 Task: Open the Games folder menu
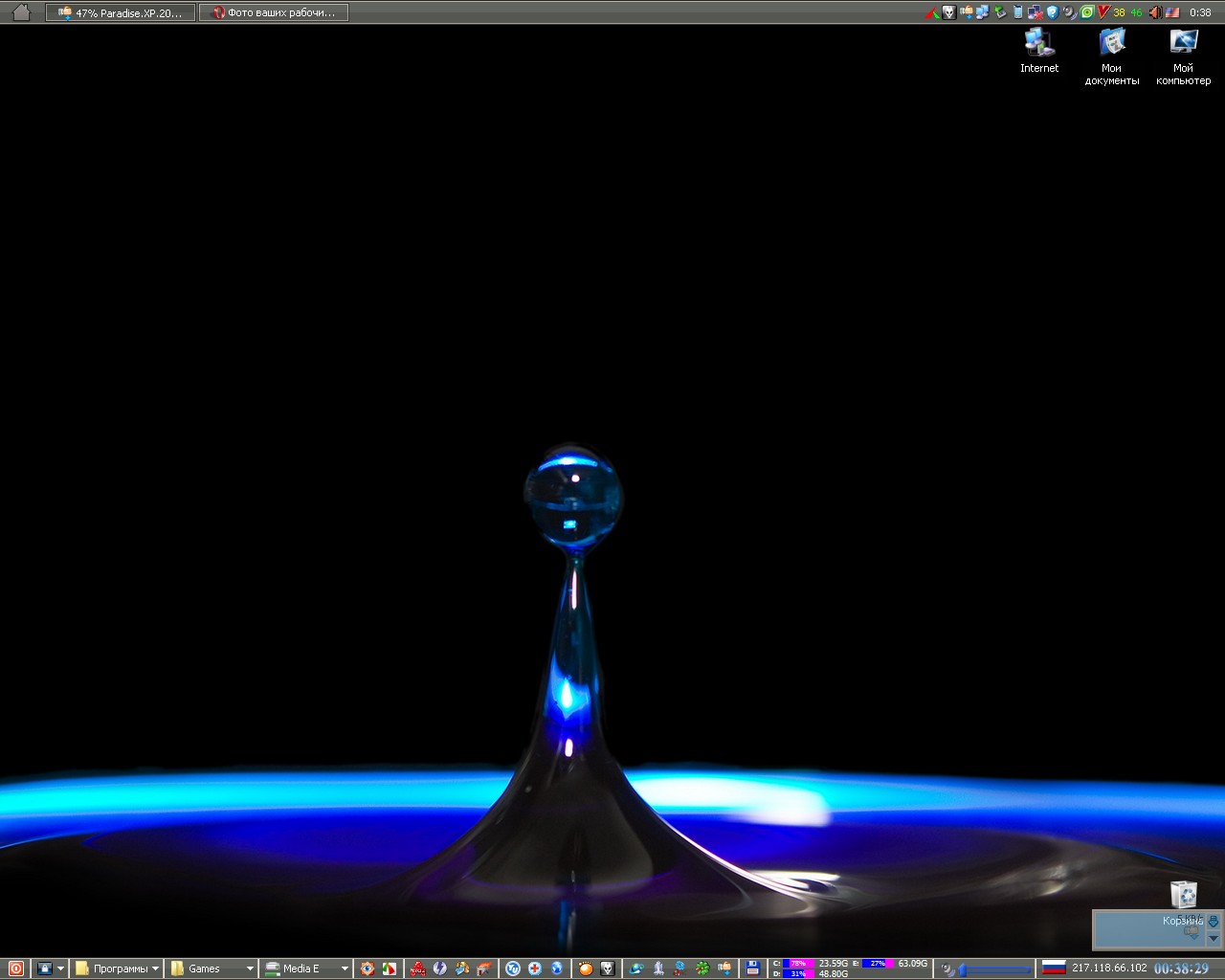pos(195,969)
